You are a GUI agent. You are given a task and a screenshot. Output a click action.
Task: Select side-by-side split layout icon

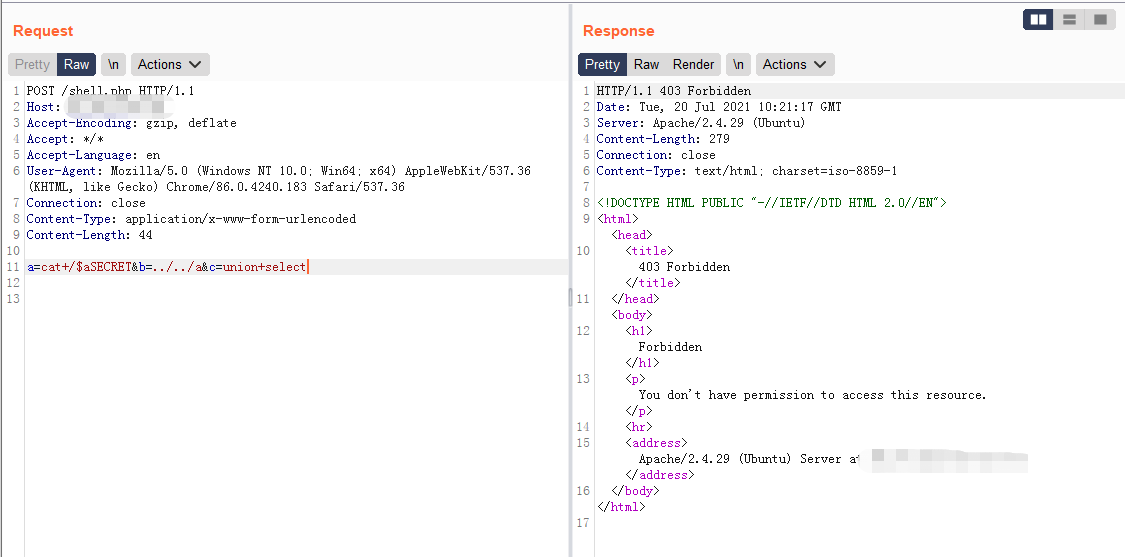click(x=1038, y=19)
